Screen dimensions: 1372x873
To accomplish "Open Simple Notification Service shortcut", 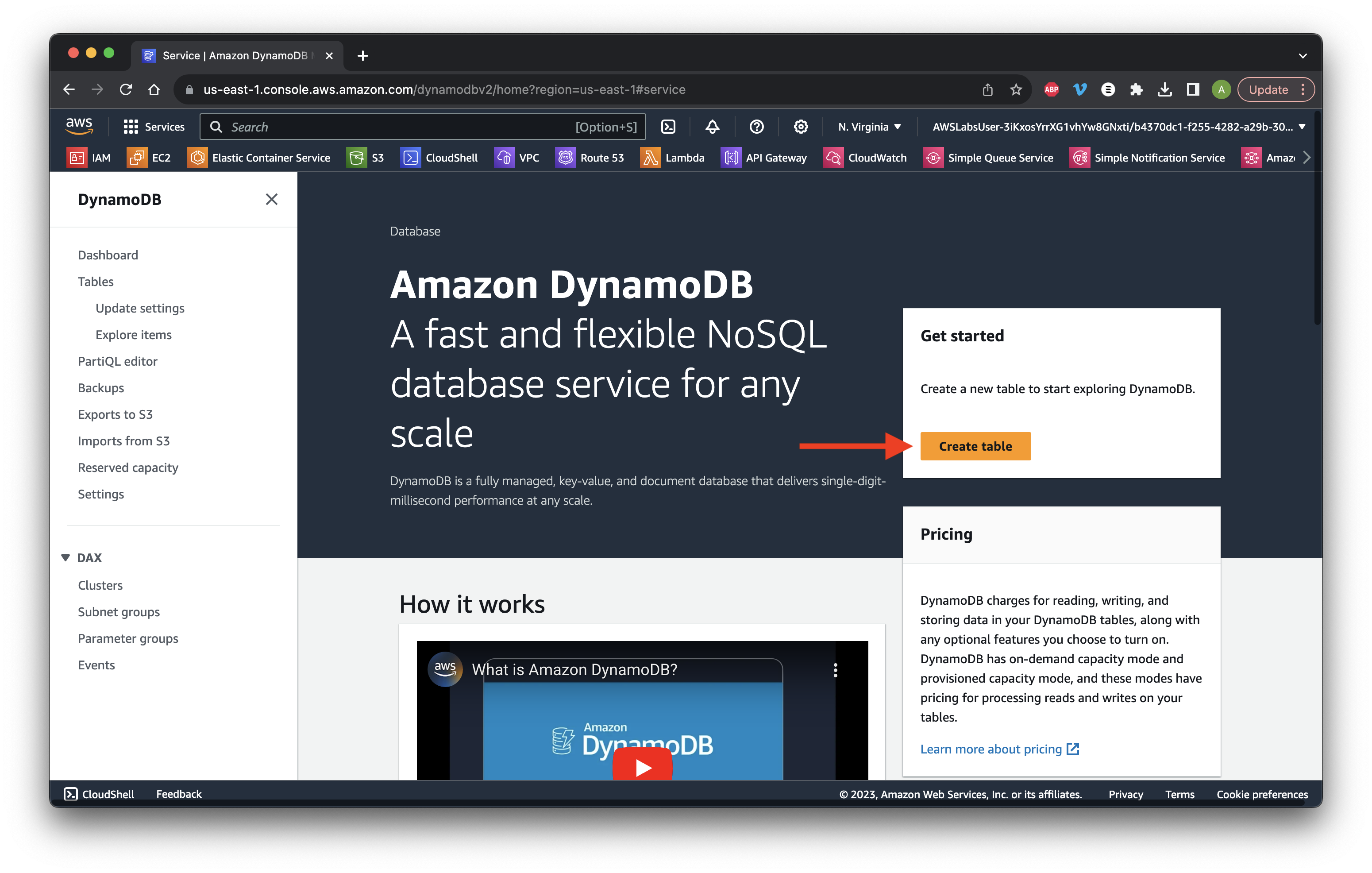I will [1147, 158].
